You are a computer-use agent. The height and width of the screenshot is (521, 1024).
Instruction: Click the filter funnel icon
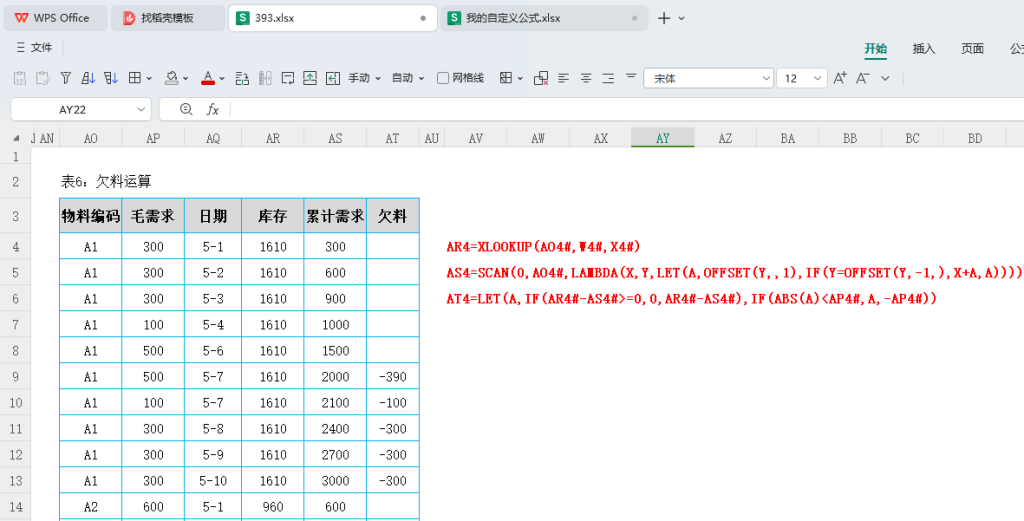coord(66,78)
